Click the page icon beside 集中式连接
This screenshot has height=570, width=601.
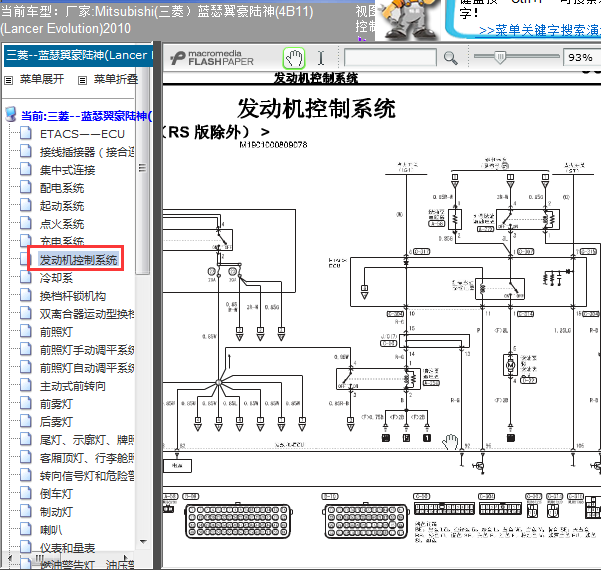coord(26,169)
